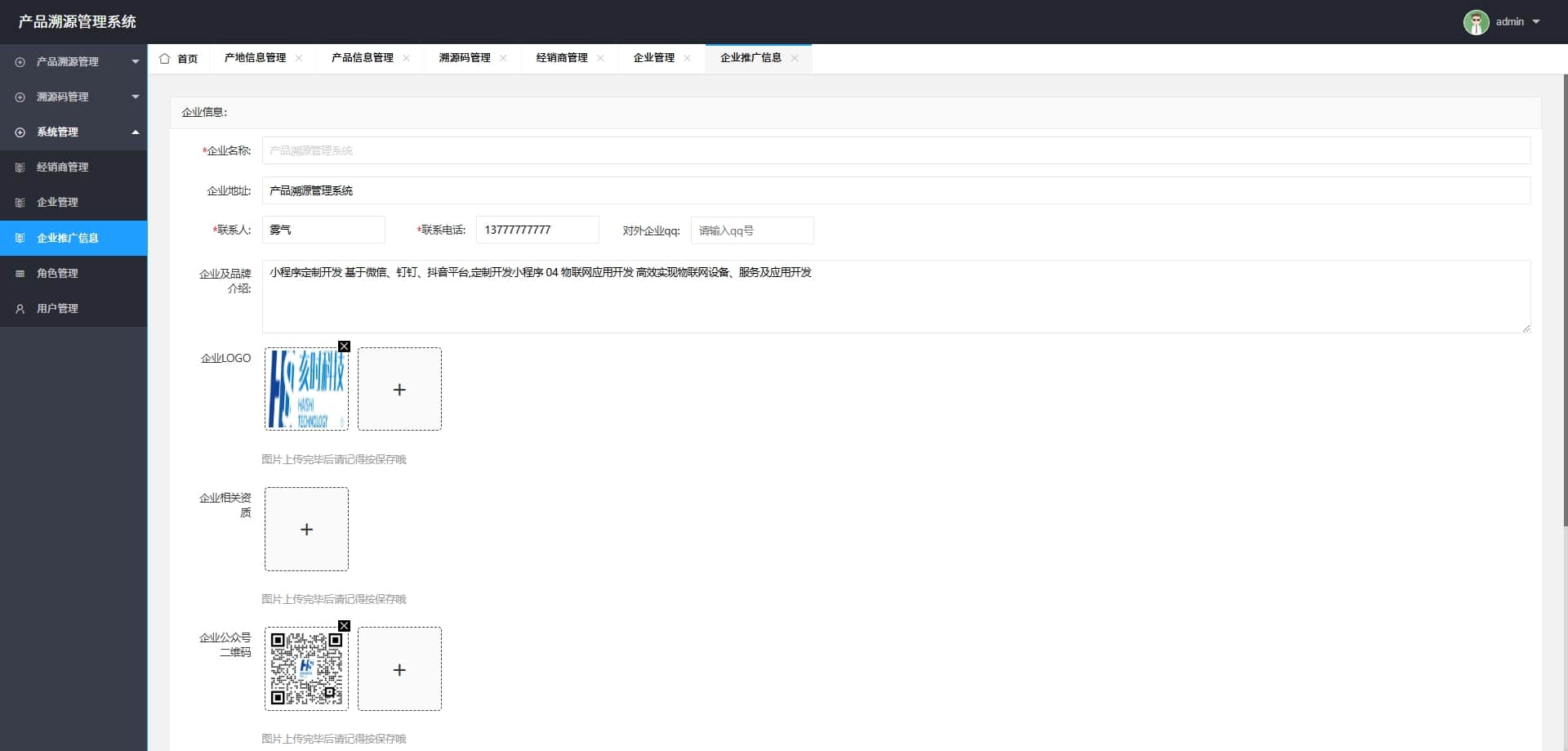Click the 企业LOGO thumbnail image
The height and width of the screenshot is (751, 1568).
point(306,389)
